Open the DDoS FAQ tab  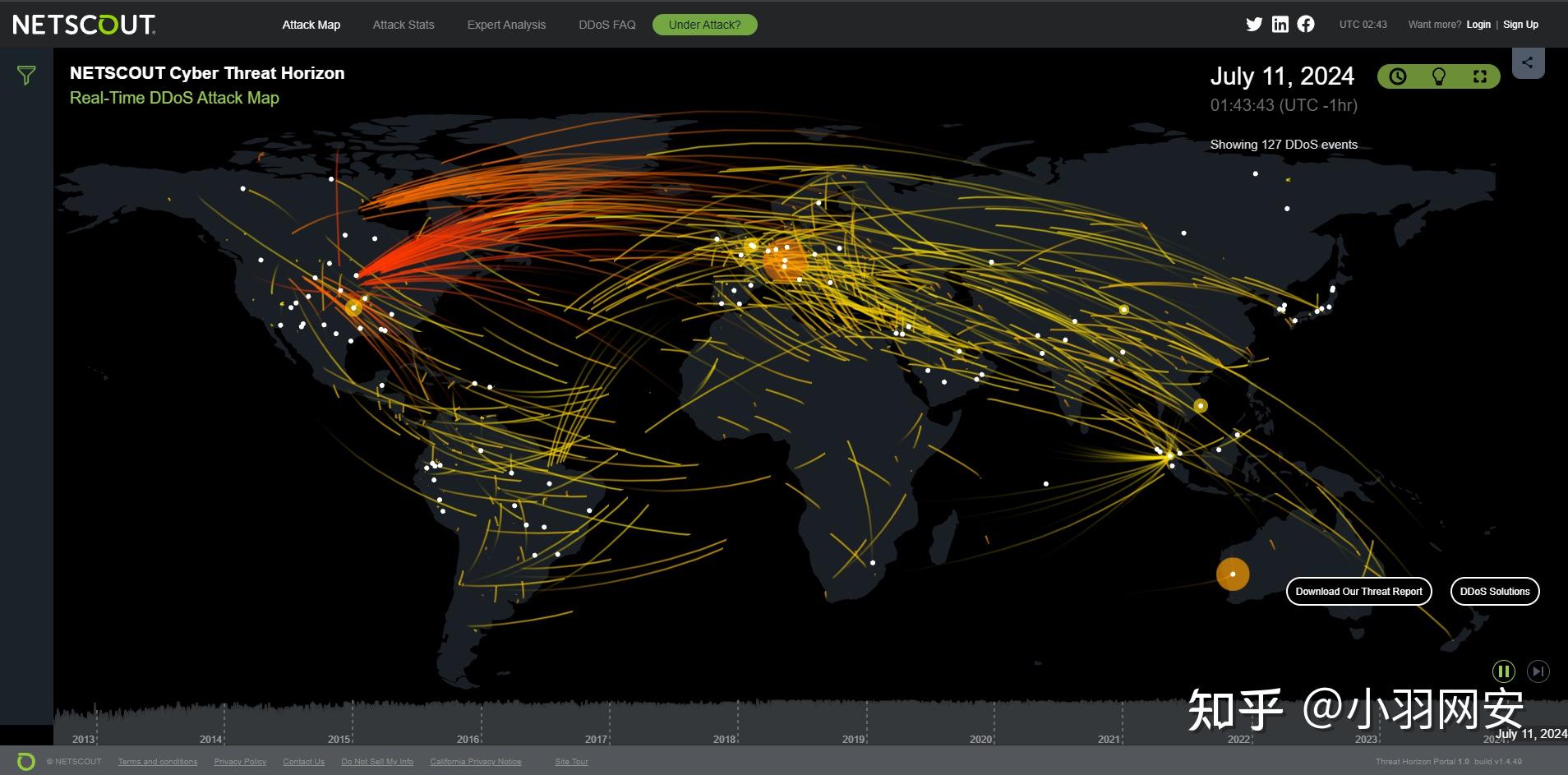607,25
